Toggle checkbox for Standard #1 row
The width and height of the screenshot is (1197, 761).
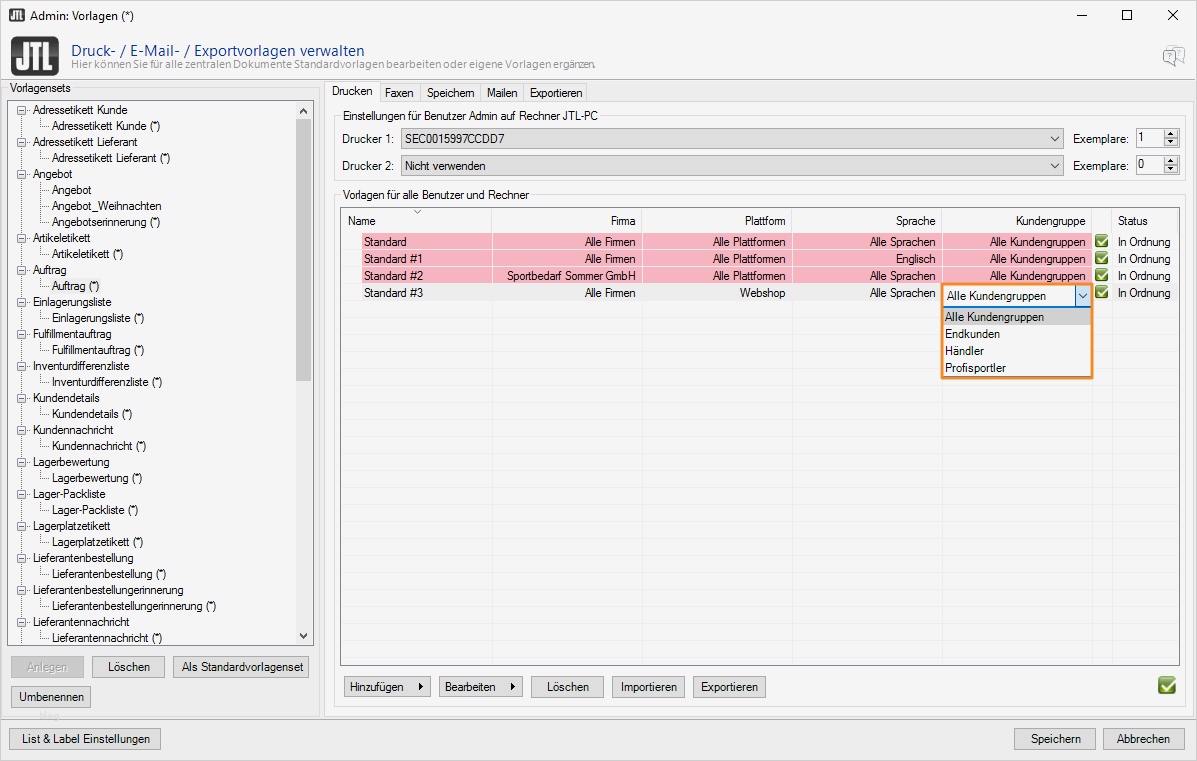pyautogui.click(x=1101, y=259)
